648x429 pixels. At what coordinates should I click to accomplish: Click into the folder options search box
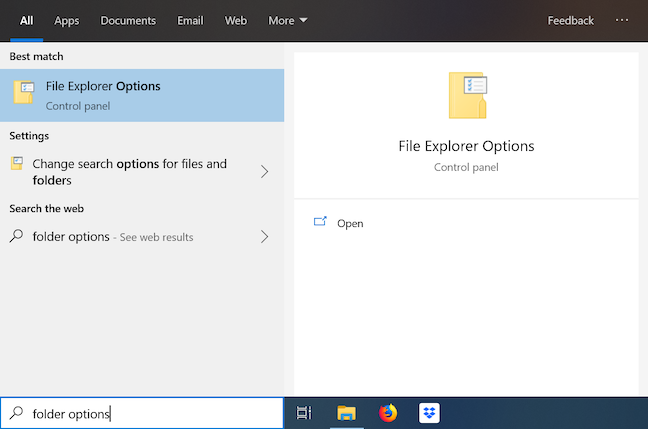pyautogui.click(x=142, y=413)
